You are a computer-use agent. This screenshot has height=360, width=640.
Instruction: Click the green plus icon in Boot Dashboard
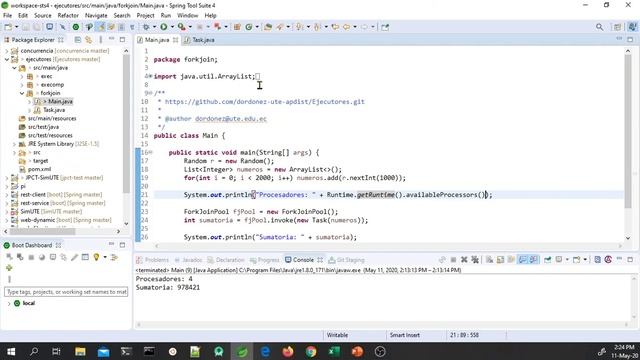[x=9, y=268]
